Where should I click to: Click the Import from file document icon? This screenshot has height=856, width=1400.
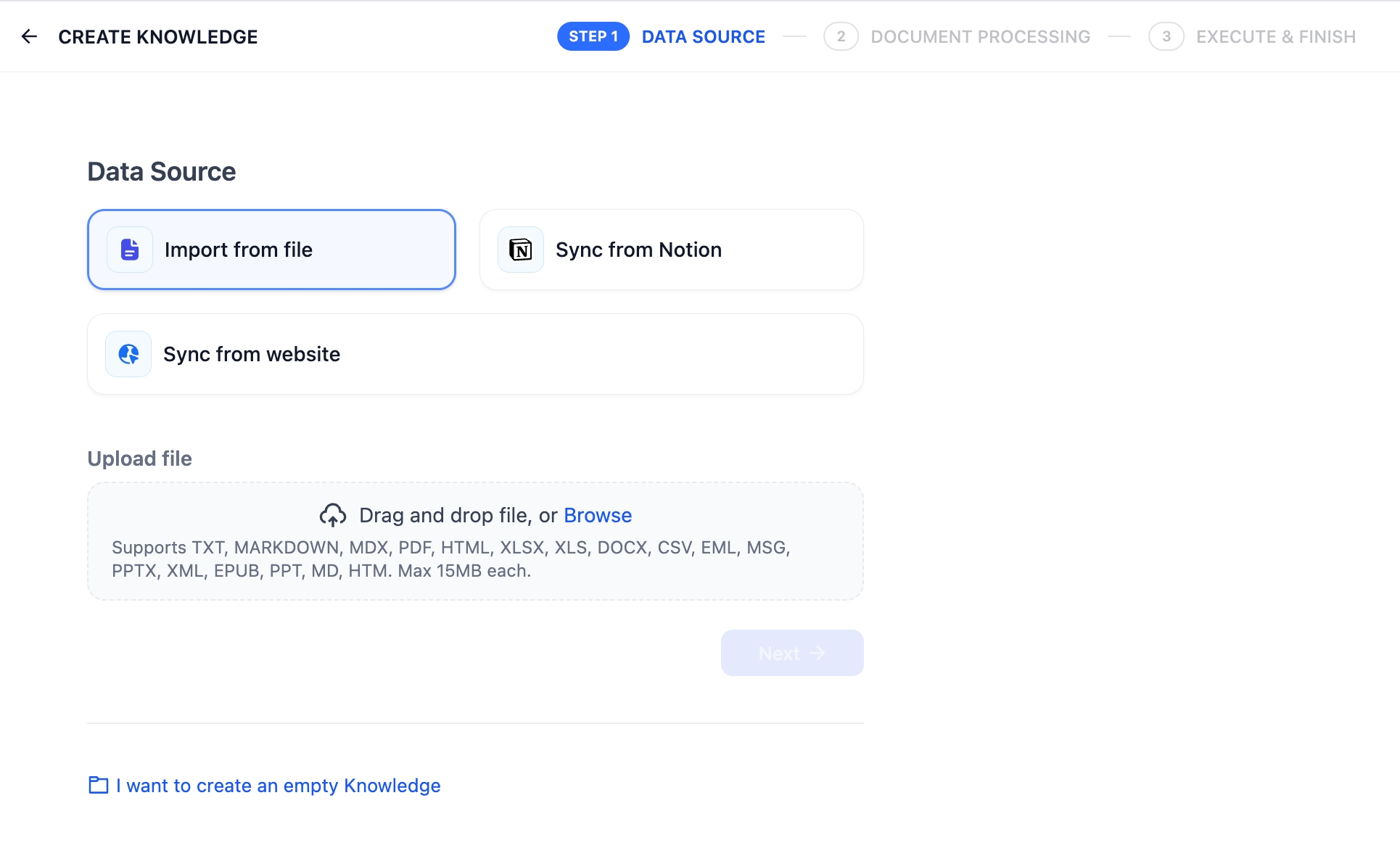tap(130, 250)
